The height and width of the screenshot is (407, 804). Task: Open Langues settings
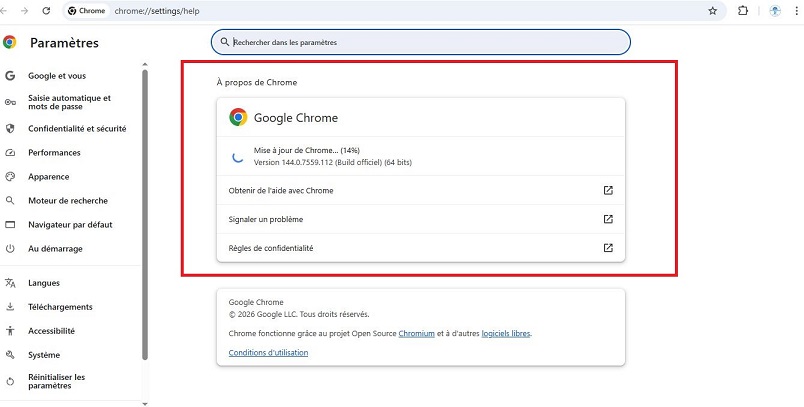pos(44,283)
